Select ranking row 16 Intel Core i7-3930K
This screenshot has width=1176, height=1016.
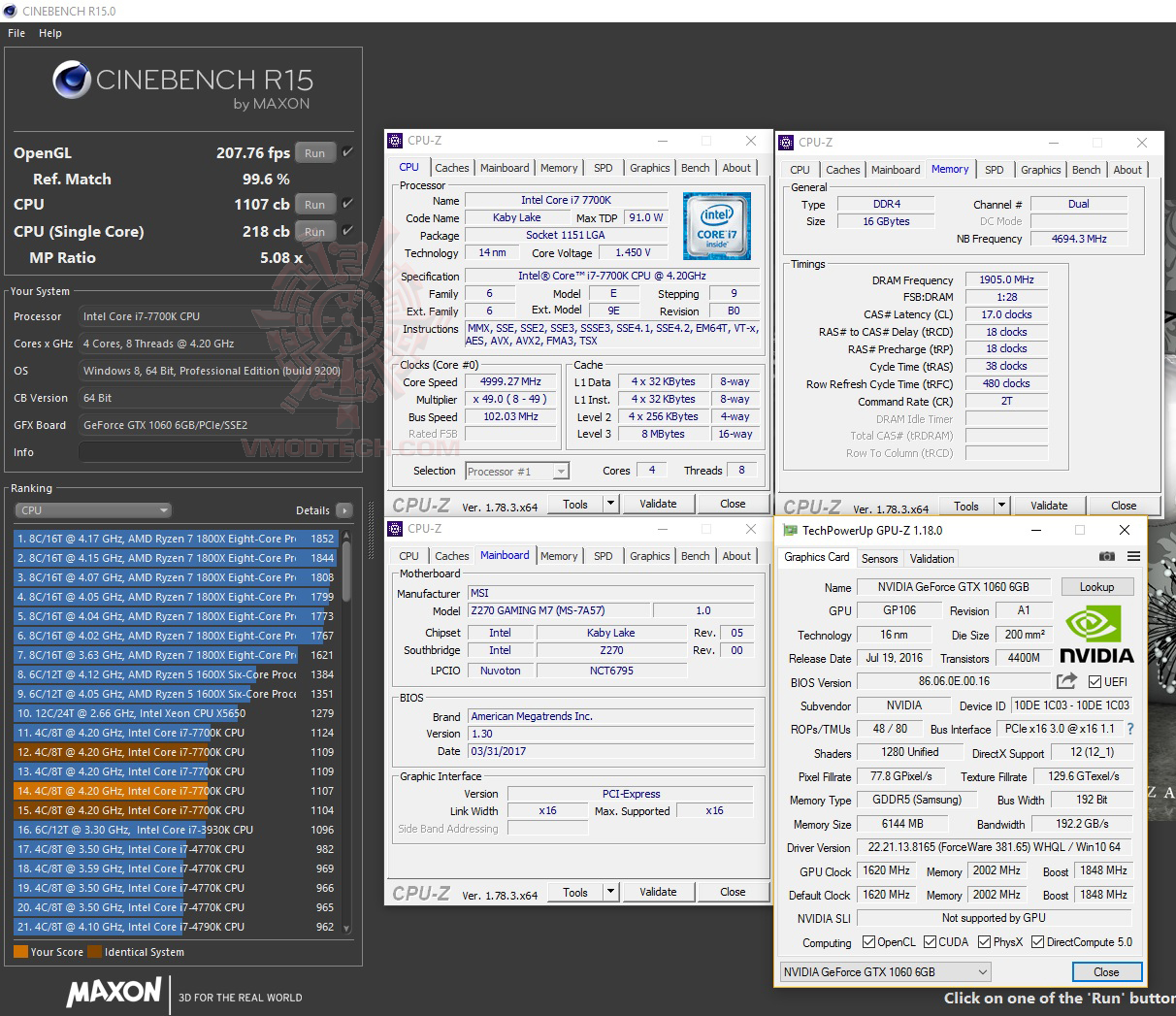tap(175, 830)
